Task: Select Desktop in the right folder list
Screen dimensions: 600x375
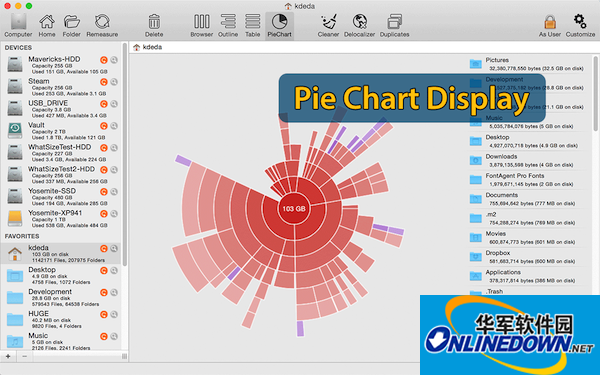Action: click(x=527, y=141)
